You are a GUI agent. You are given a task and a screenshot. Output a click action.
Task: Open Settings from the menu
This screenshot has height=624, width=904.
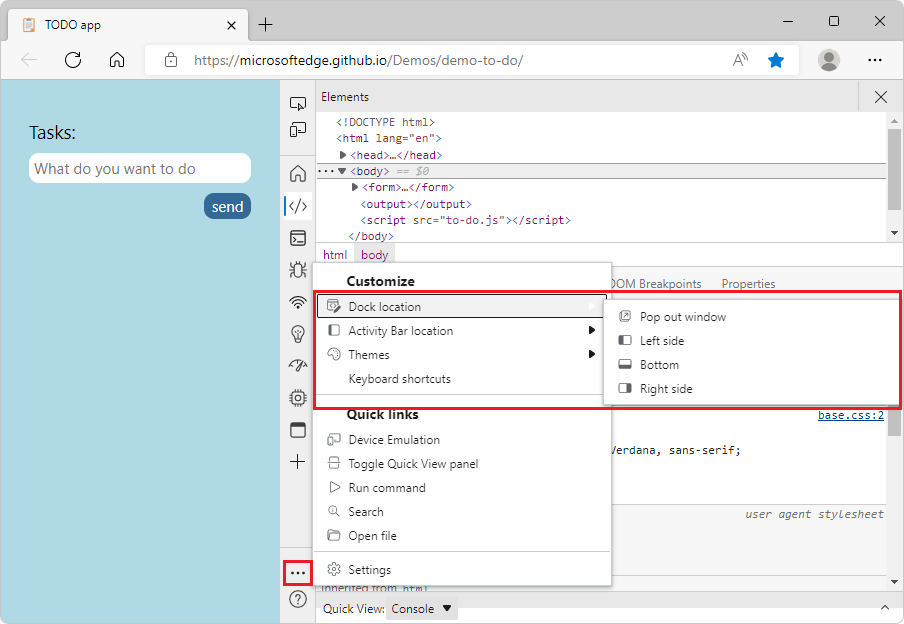(x=462, y=570)
